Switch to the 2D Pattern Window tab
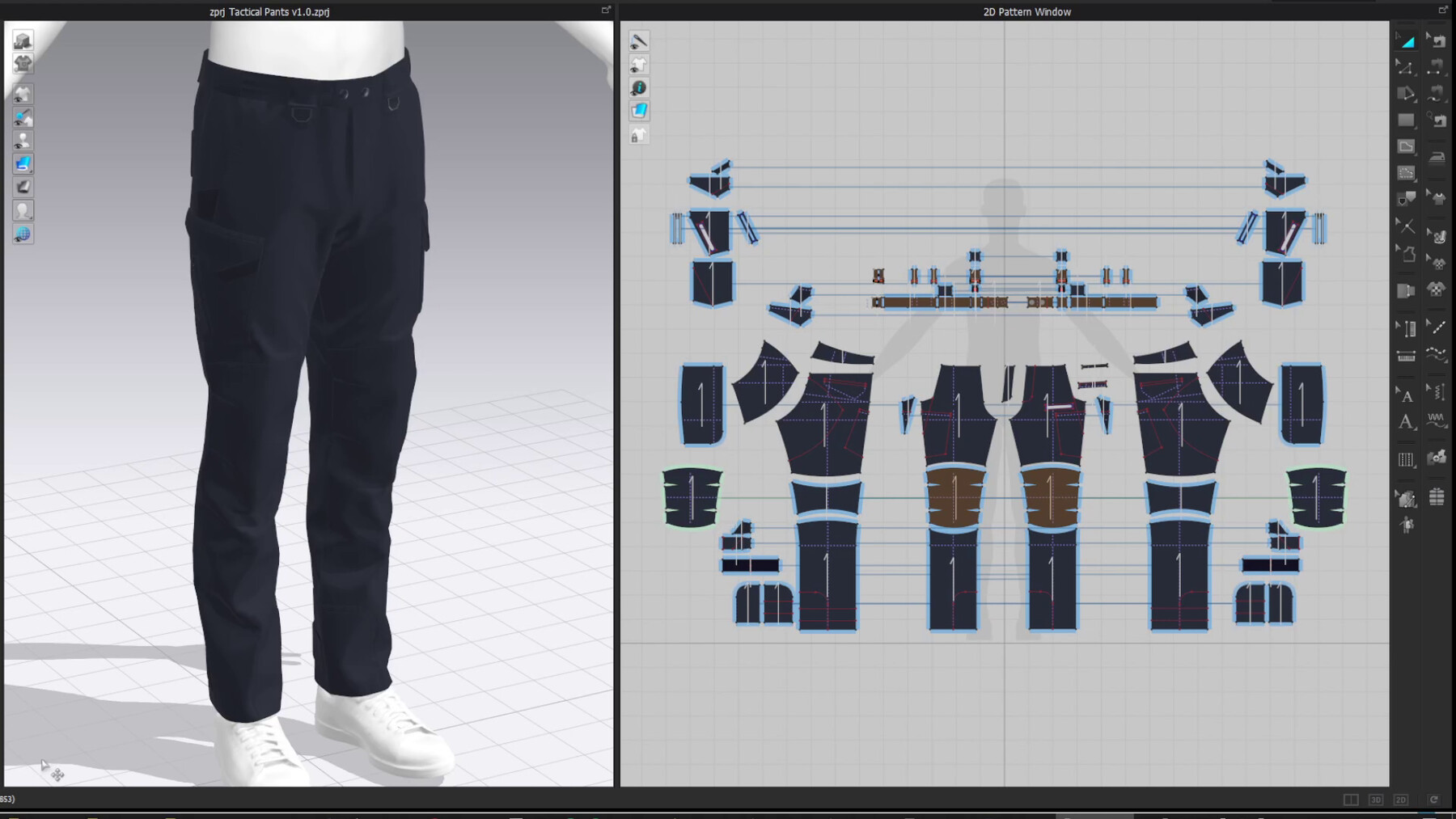The width and height of the screenshot is (1456, 819). tap(1026, 11)
